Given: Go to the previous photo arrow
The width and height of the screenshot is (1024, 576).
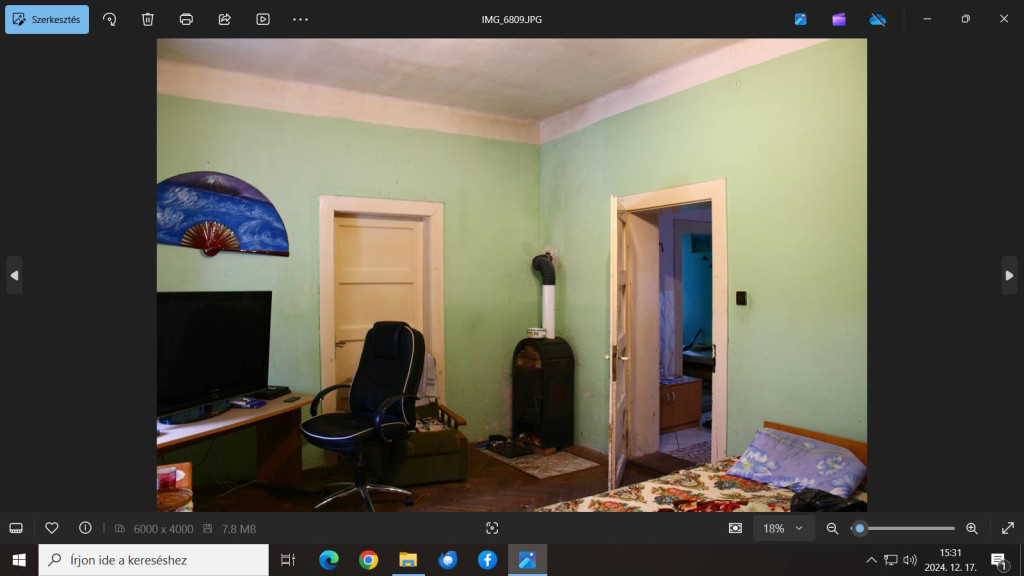Looking at the screenshot, I should click(x=14, y=275).
